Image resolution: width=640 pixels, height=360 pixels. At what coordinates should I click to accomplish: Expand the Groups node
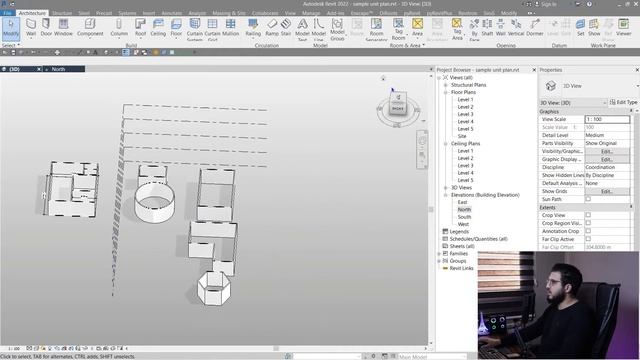click(439, 261)
